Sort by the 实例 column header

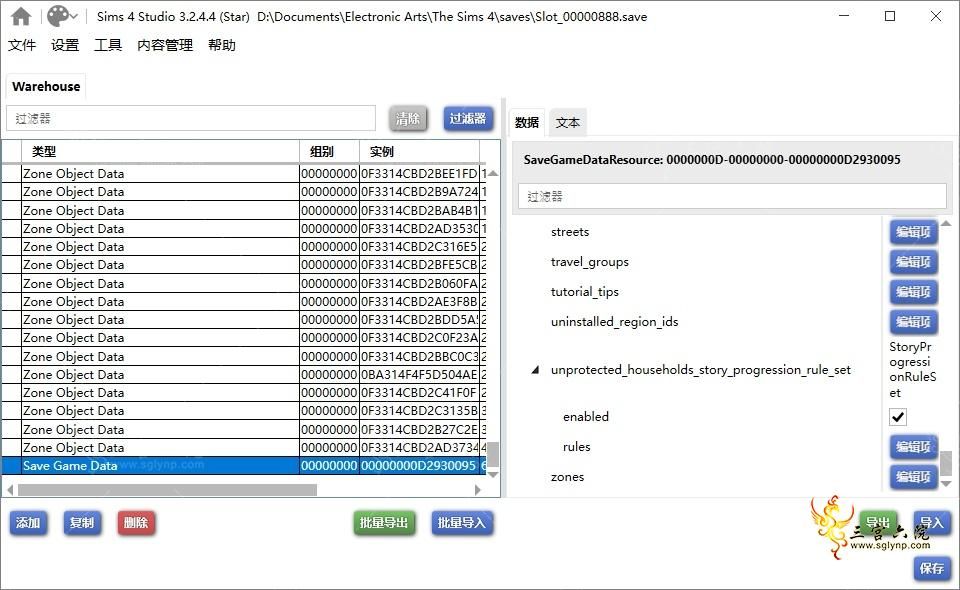click(x=419, y=151)
